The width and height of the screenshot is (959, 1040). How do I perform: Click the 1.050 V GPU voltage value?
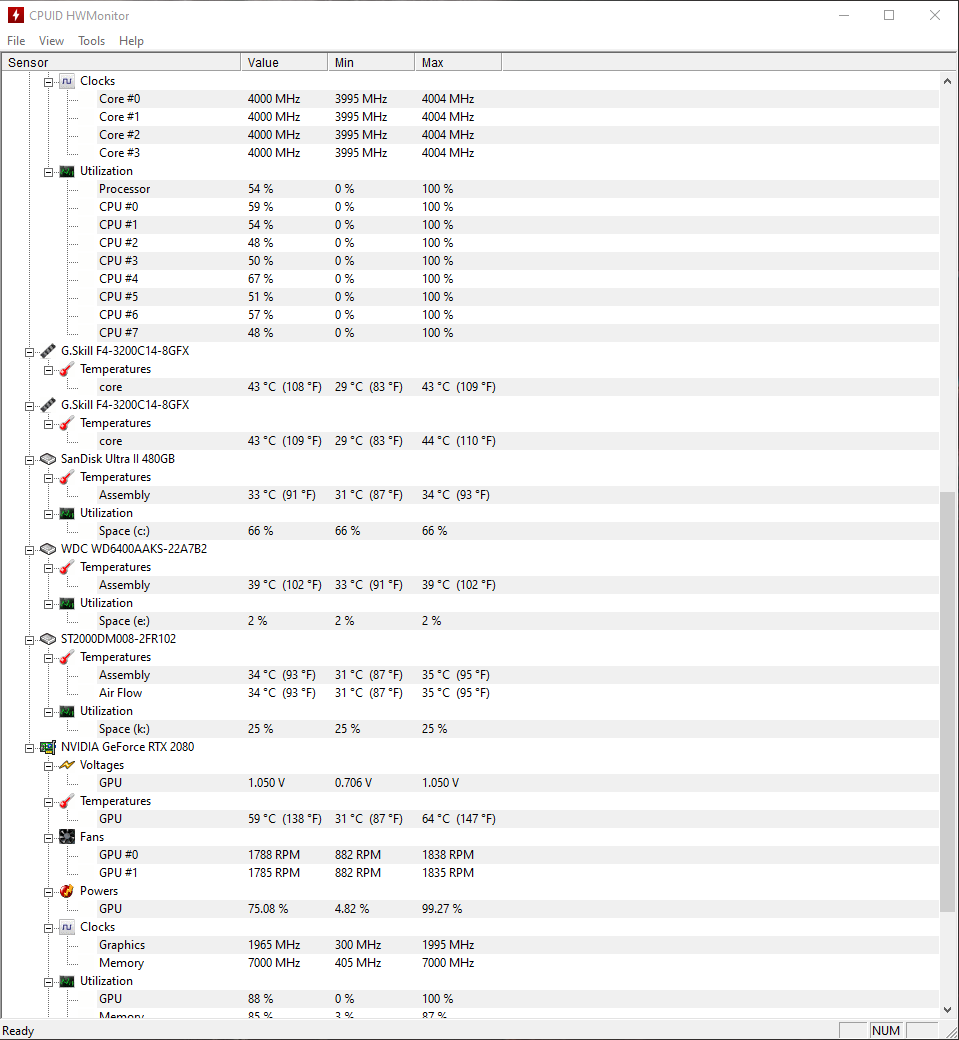(x=267, y=783)
